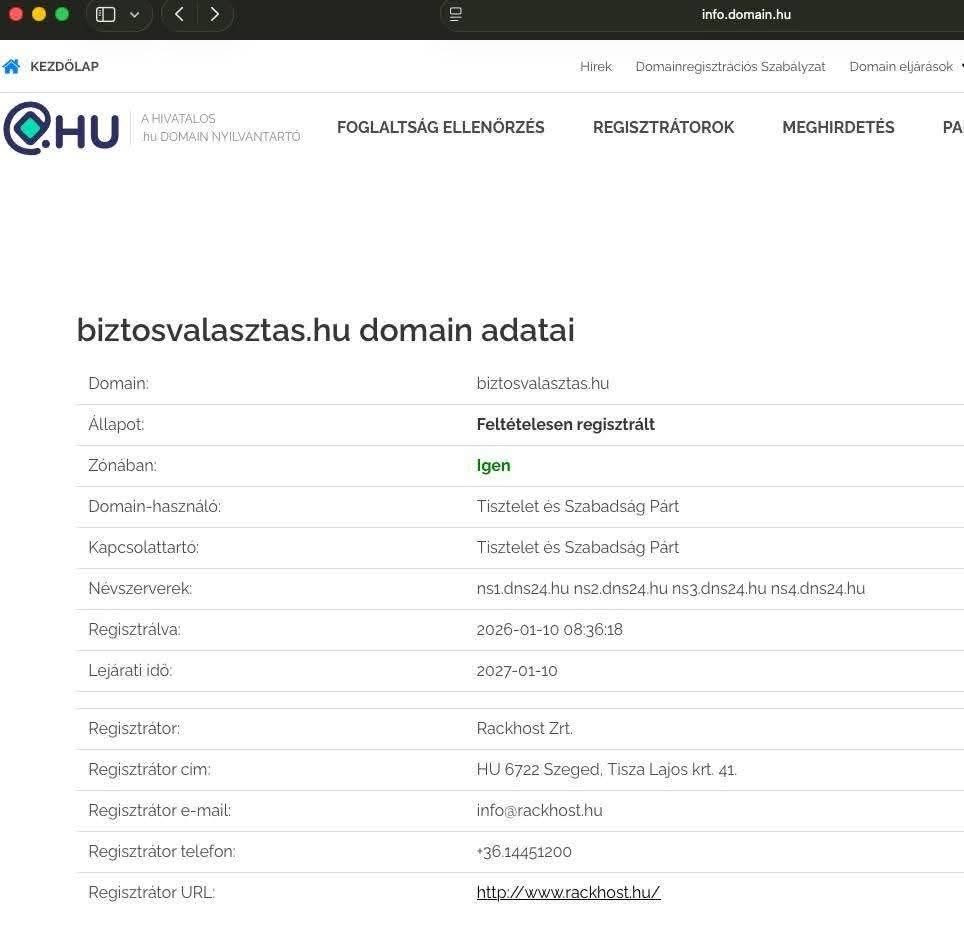Click the page reader icon in address bar
The image size is (964, 940).
456,14
